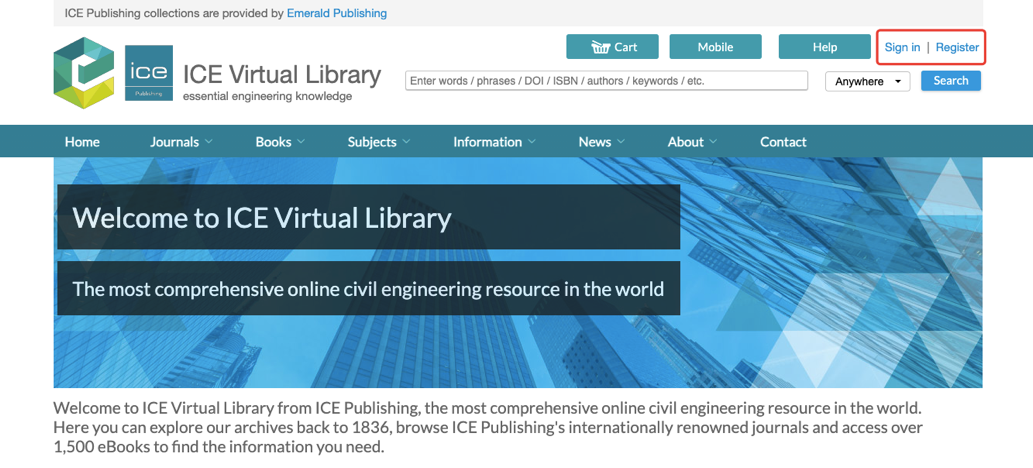
Task: Click the Sign in link
Action: pos(902,47)
